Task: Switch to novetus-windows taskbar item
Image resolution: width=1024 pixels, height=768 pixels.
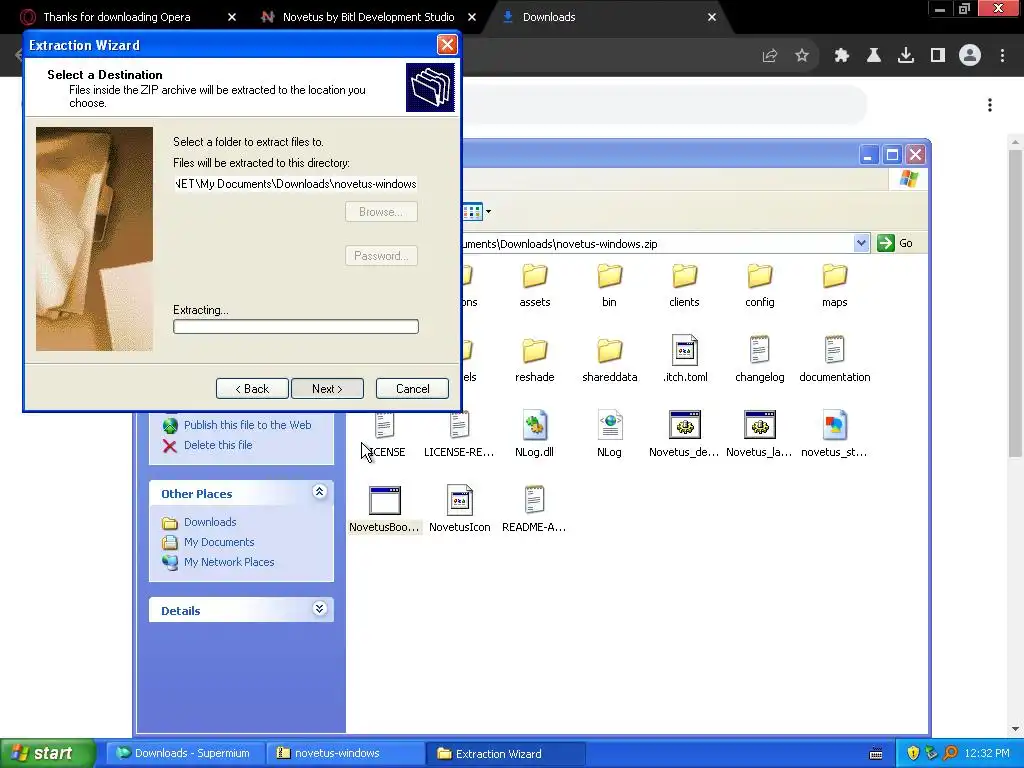Action: pyautogui.click(x=345, y=753)
